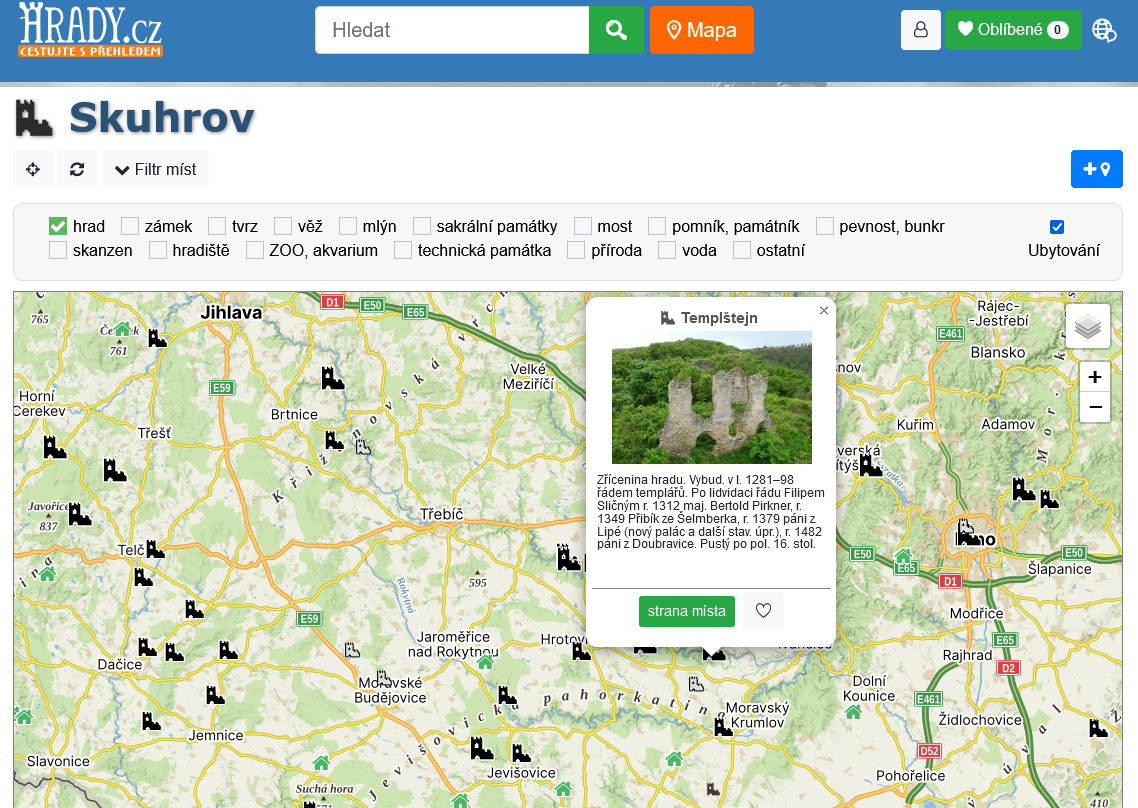The width and height of the screenshot is (1138, 808).
Task: Enable the sakrální památky checkbox
Action: (x=422, y=227)
